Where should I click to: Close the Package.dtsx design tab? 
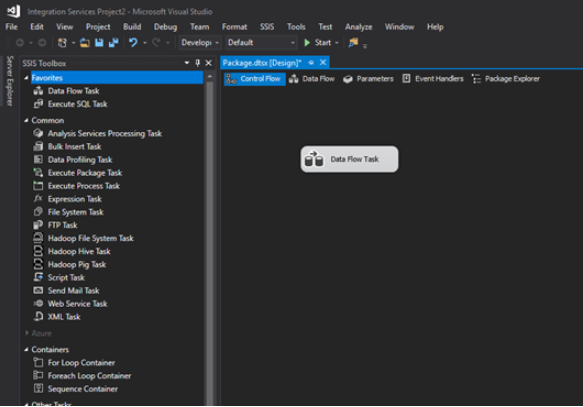pyautogui.click(x=323, y=62)
